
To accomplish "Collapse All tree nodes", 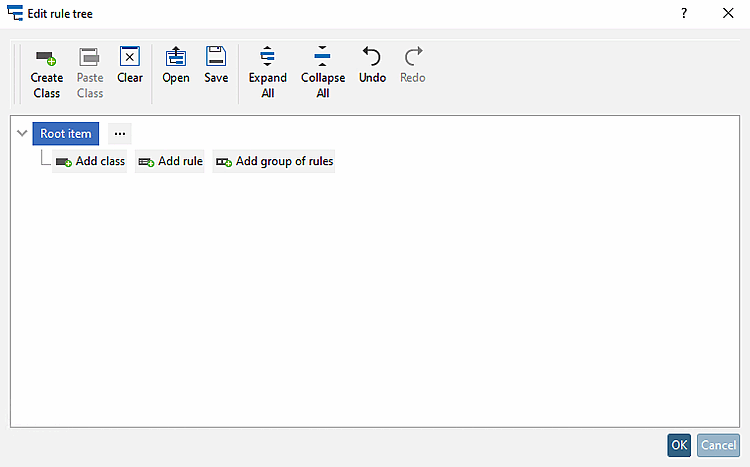I will click(x=323, y=72).
